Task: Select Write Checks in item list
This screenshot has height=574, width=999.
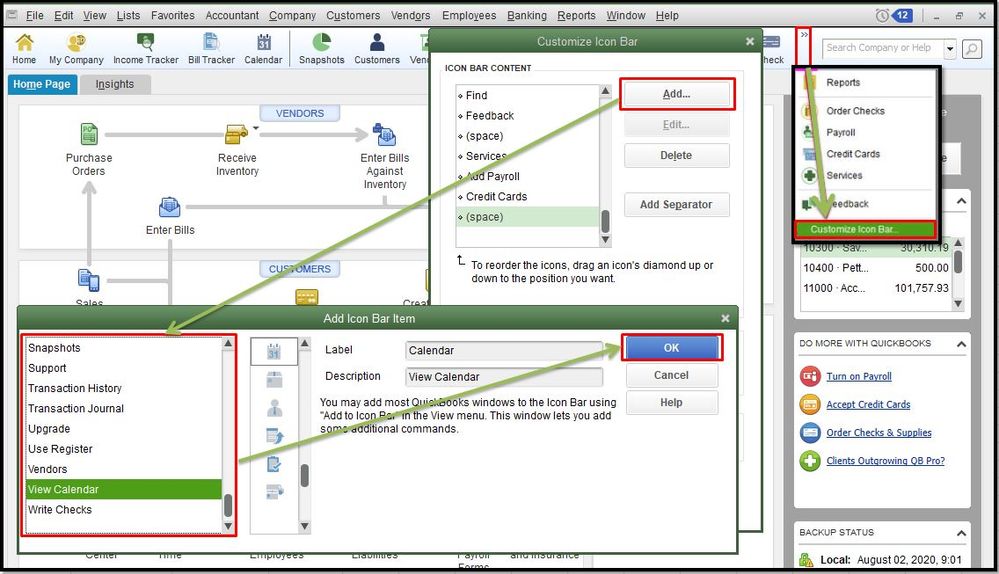Action: (x=124, y=510)
